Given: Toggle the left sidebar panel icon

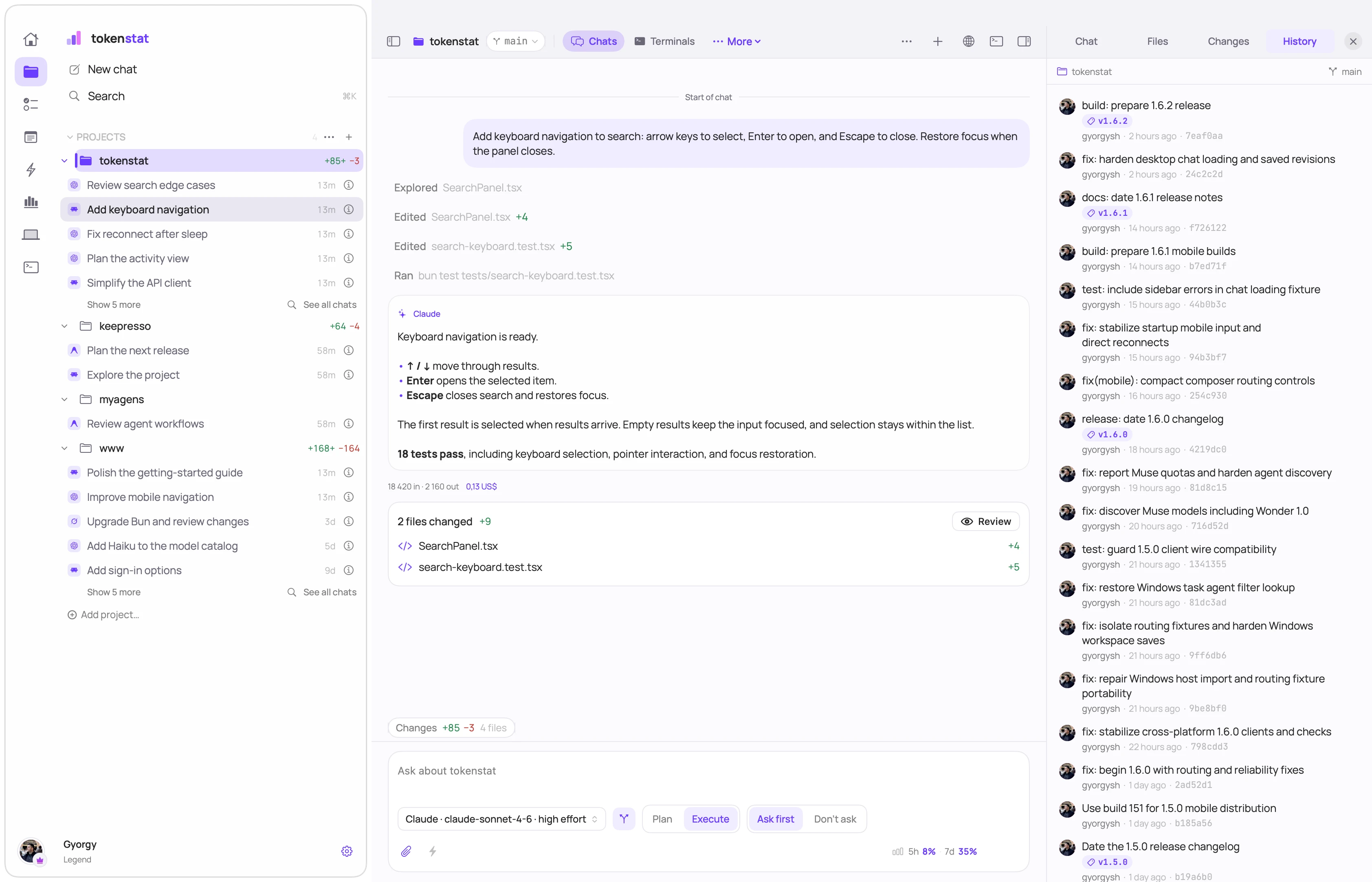Looking at the screenshot, I should [394, 41].
